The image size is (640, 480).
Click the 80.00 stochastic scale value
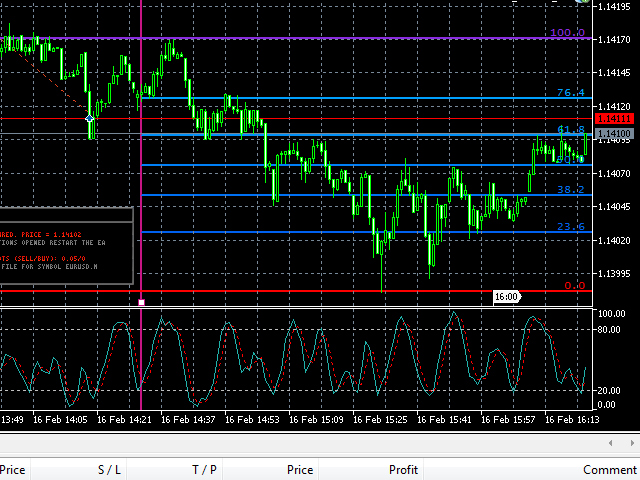[611, 330]
